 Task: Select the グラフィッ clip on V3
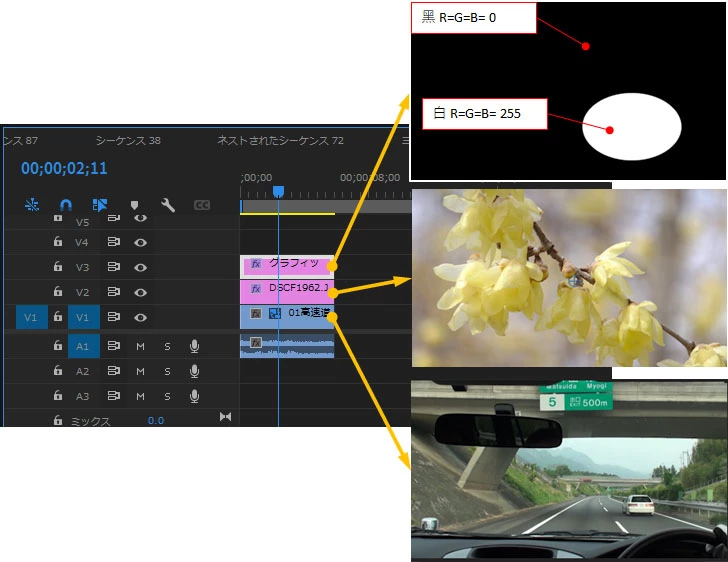(x=287, y=266)
